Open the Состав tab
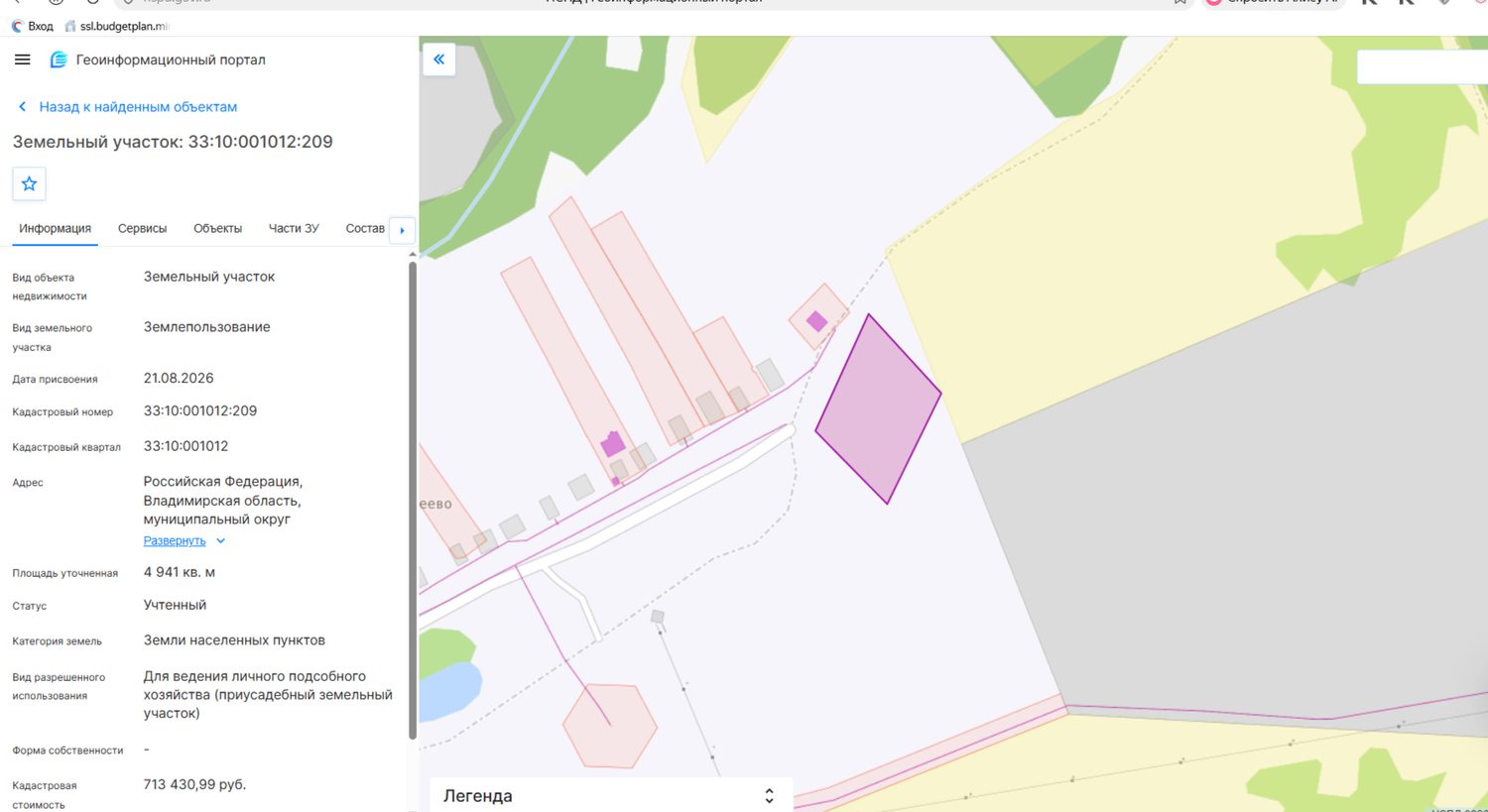The height and width of the screenshot is (812, 1488). point(365,228)
